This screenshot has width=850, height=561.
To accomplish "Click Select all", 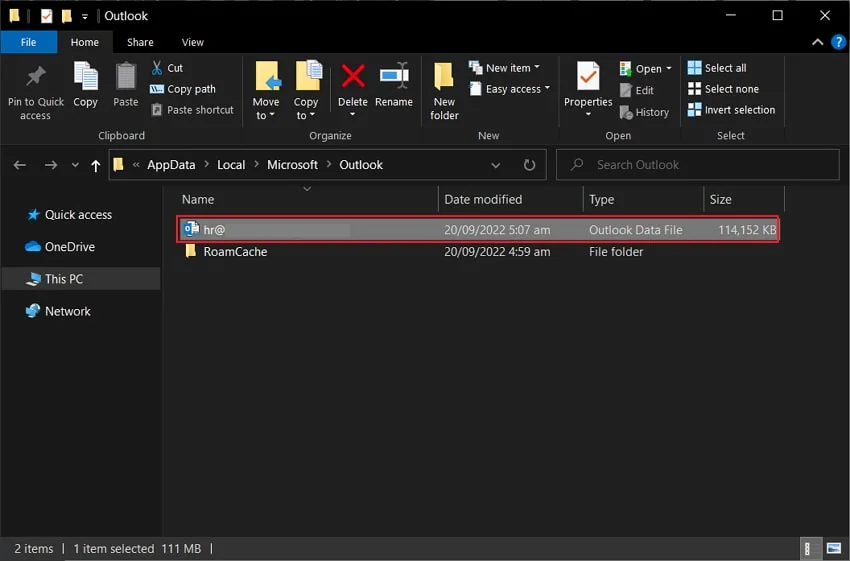I will coord(717,68).
